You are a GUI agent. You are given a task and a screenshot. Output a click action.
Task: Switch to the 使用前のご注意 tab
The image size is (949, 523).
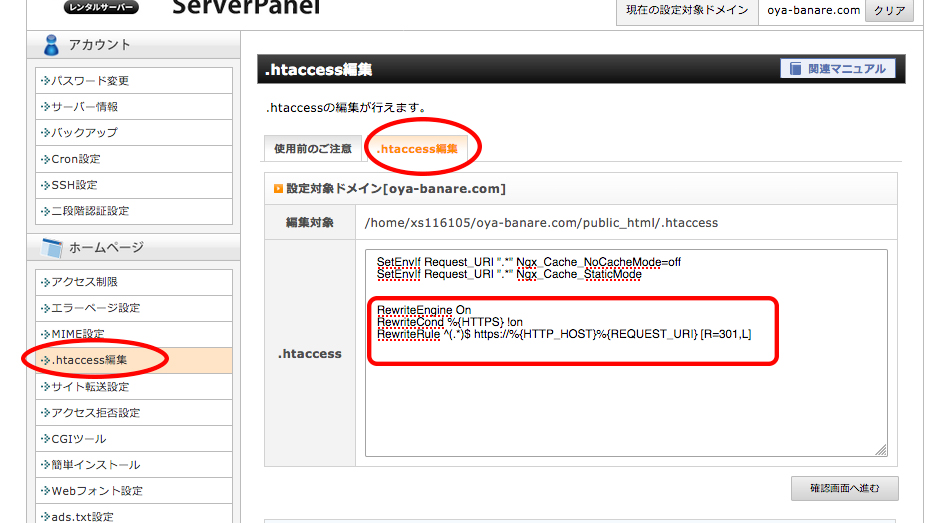pyautogui.click(x=313, y=149)
